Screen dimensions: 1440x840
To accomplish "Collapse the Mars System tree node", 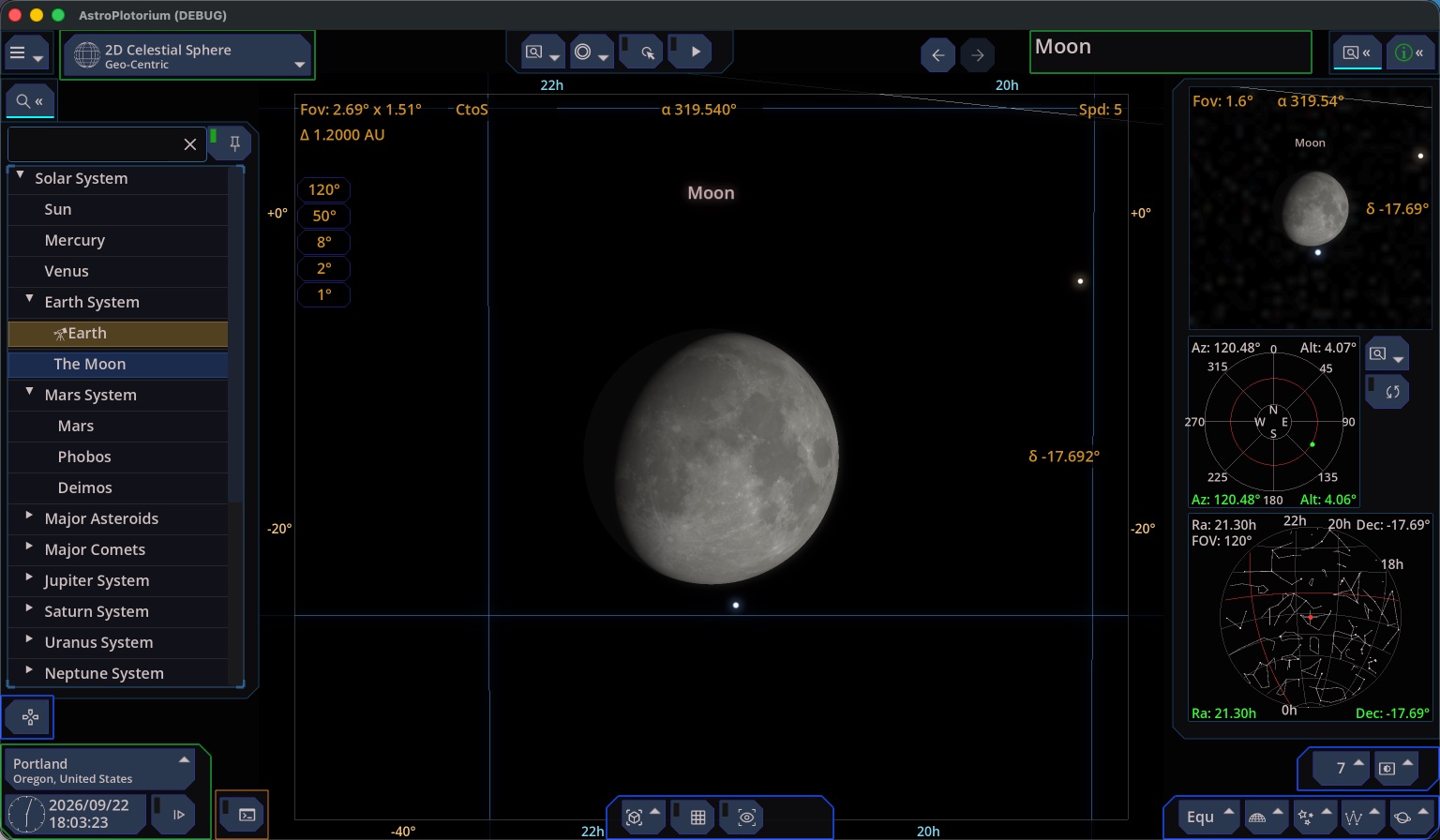I will 29,393.
